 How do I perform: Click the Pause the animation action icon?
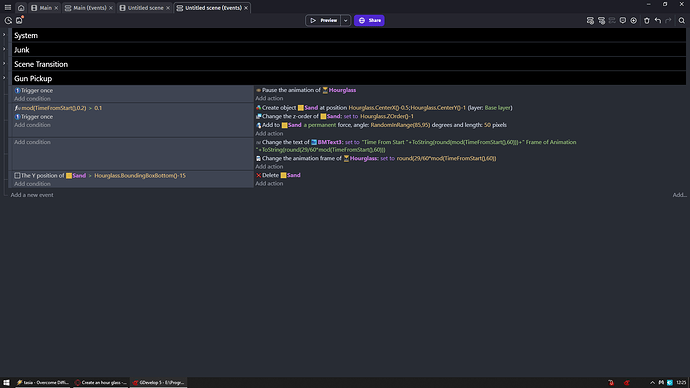(x=258, y=90)
